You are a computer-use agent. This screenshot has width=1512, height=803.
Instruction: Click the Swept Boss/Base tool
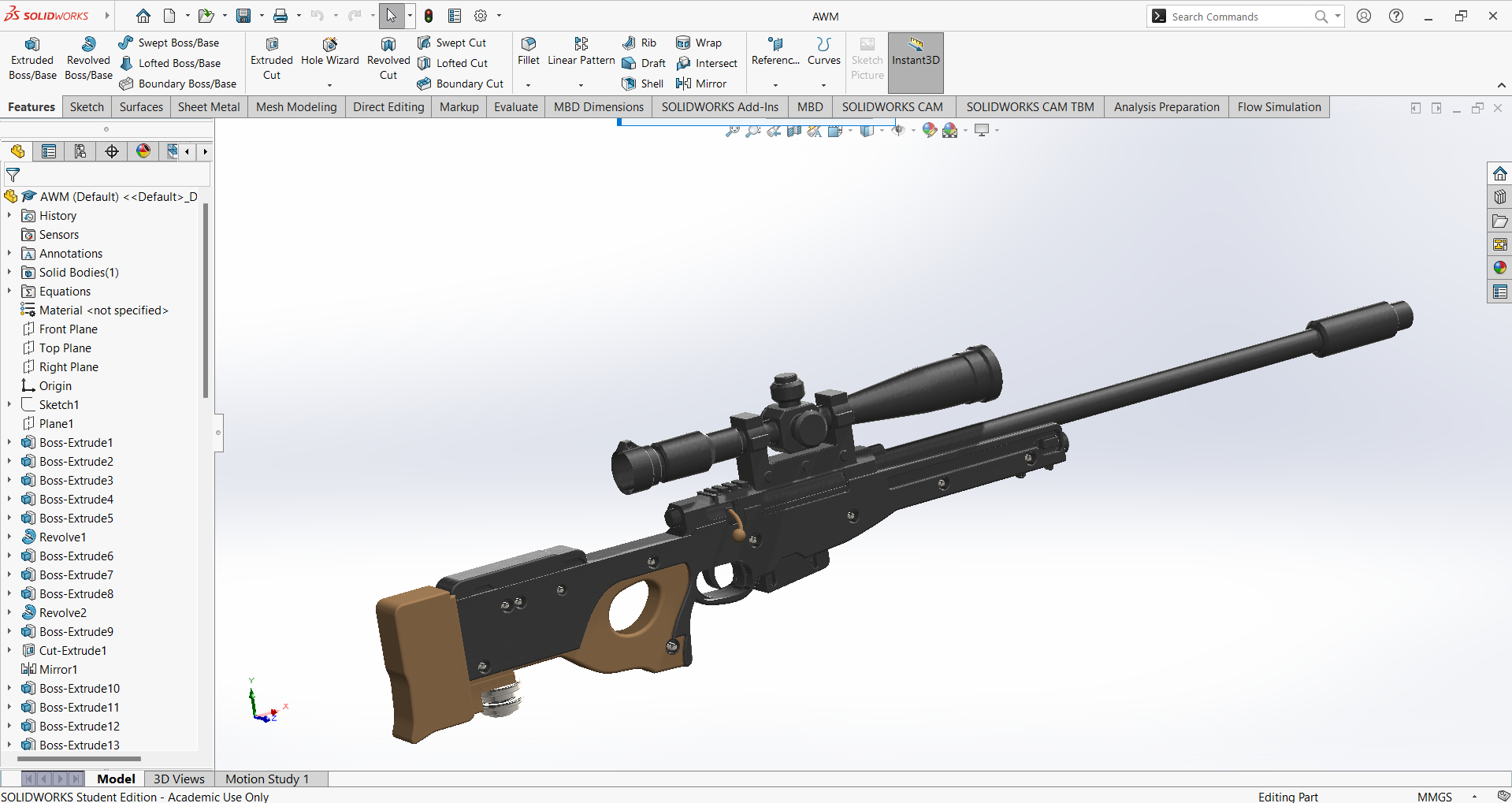click(x=169, y=43)
